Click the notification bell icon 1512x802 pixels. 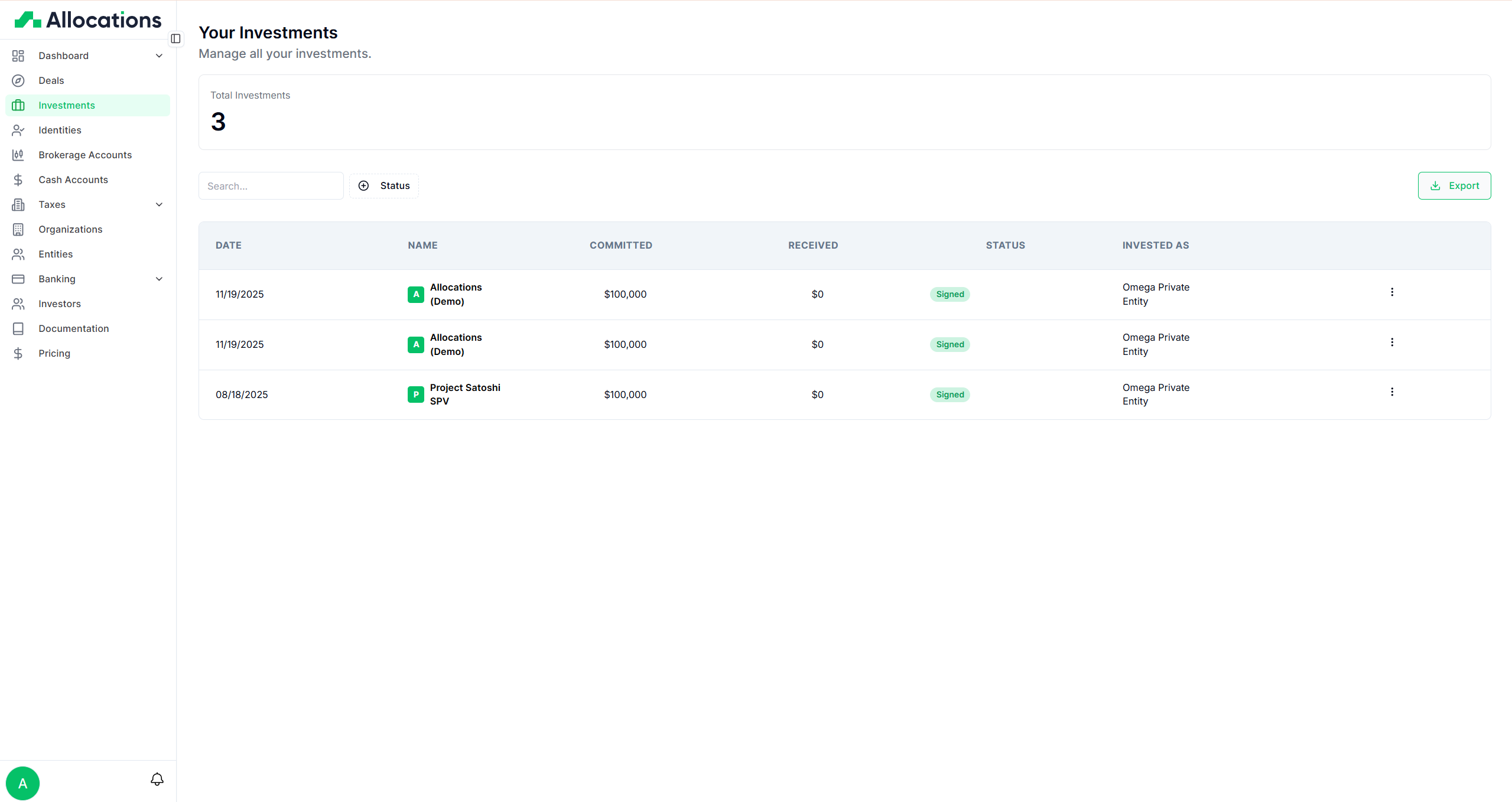157,780
